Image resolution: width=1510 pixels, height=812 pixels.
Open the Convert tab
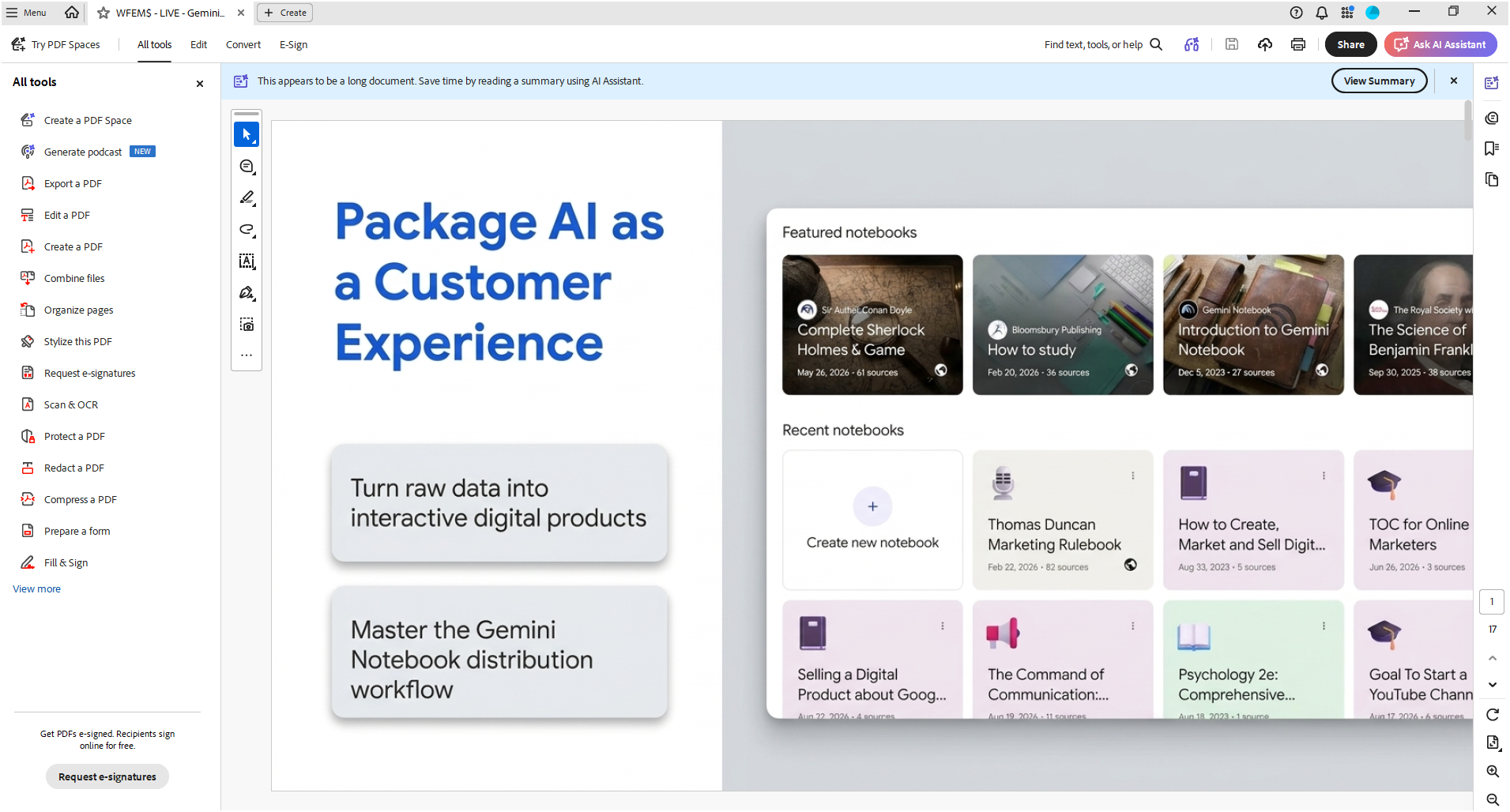coord(243,45)
